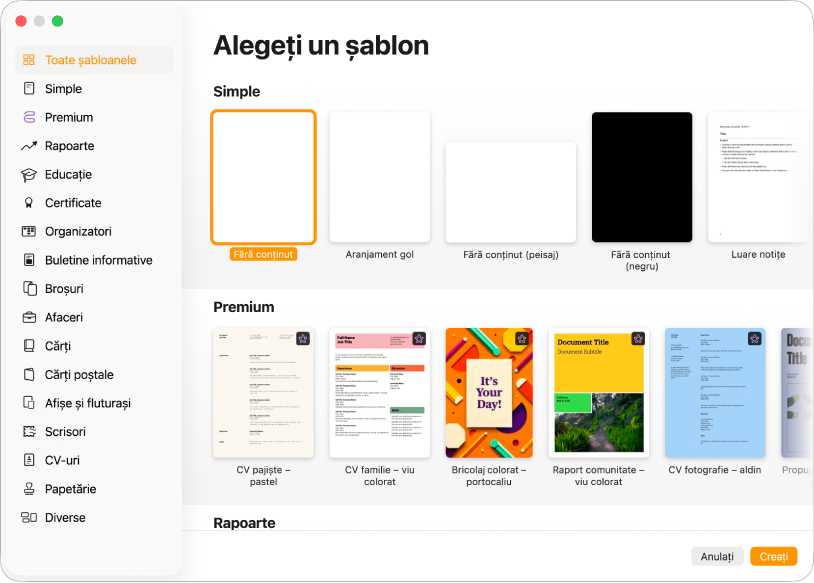The width and height of the screenshot is (814, 583).
Task: Open the Rapoarte chart icon category
Action: (29, 146)
